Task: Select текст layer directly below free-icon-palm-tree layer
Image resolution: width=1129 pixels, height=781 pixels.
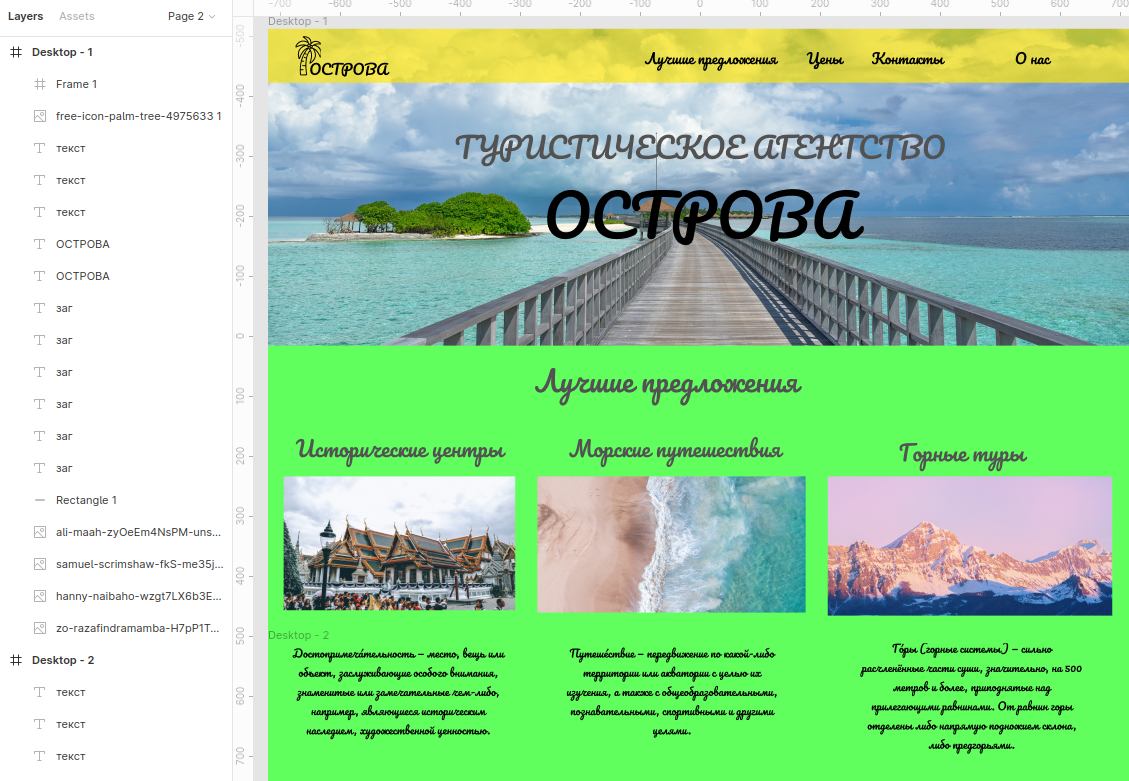Action: pos(116,148)
